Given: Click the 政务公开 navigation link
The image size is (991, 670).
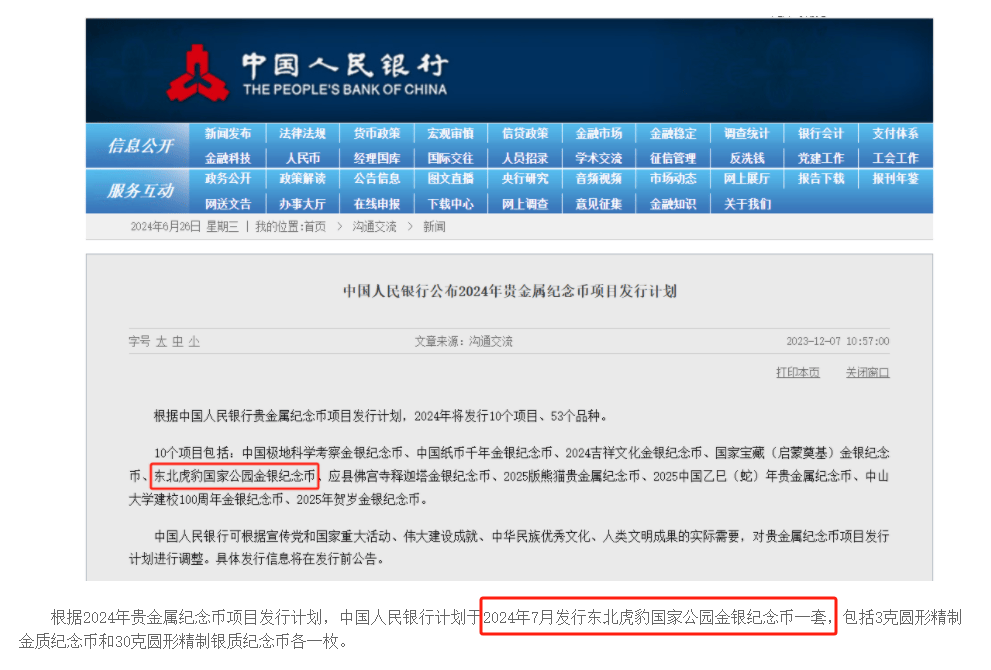Looking at the screenshot, I should 228,179.
